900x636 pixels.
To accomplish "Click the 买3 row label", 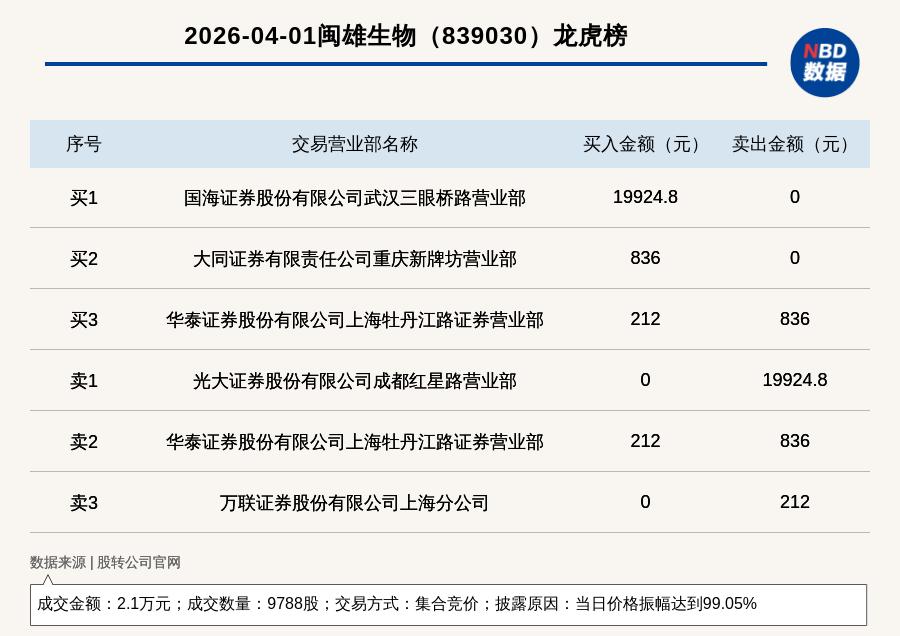I will tap(84, 320).
